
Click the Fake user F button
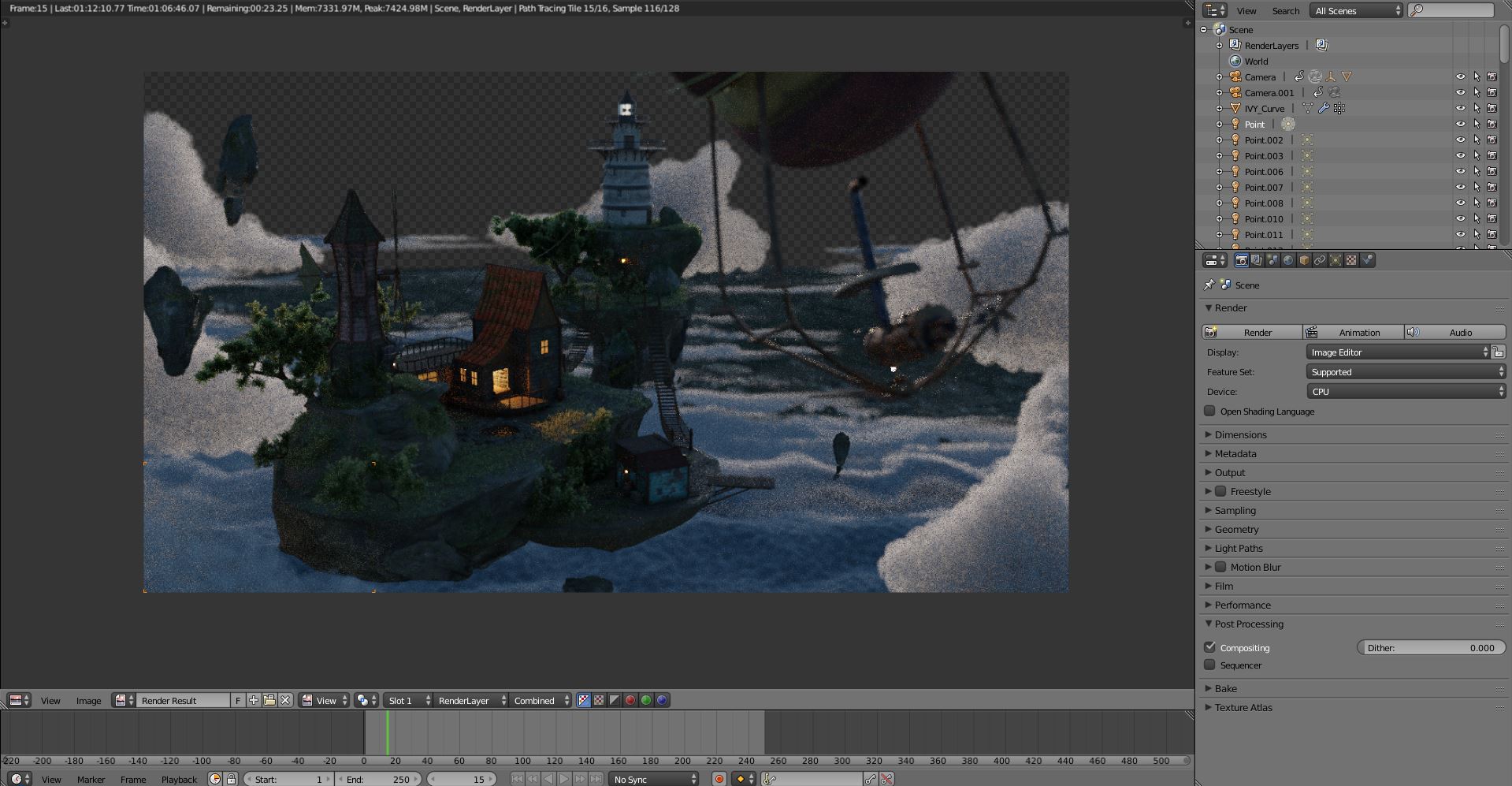pyautogui.click(x=238, y=700)
